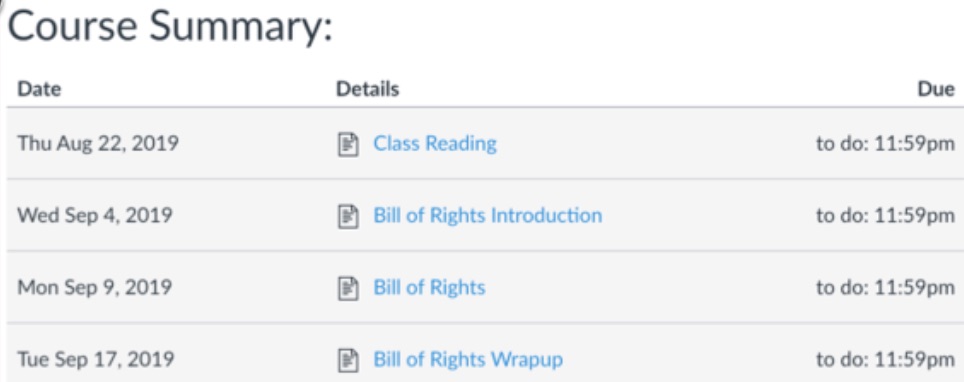Image resolution: width=964 pixels, height=382 pixels.
Task: Click the due time in Bill of Rights Wrapup row
Action: tap(885, 359)
